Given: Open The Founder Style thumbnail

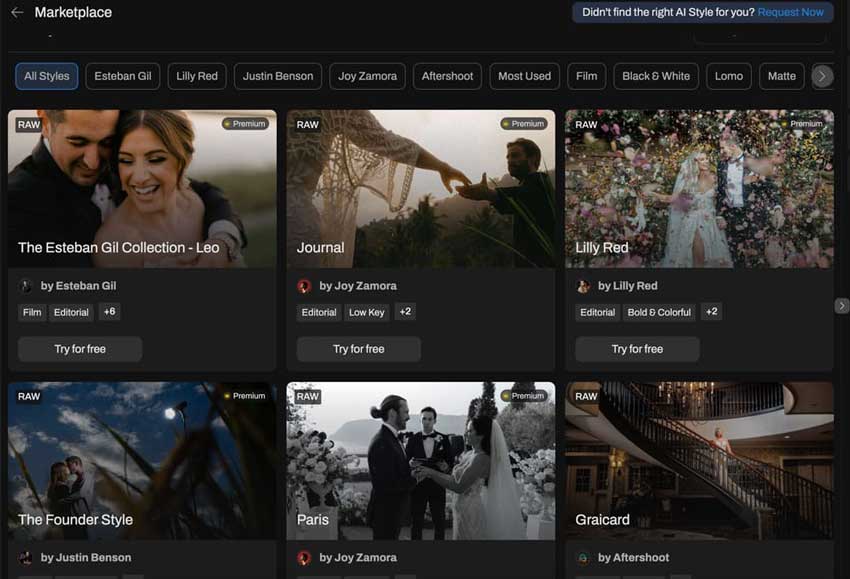Looking at the screenshot, I should (x=142, y=461).
